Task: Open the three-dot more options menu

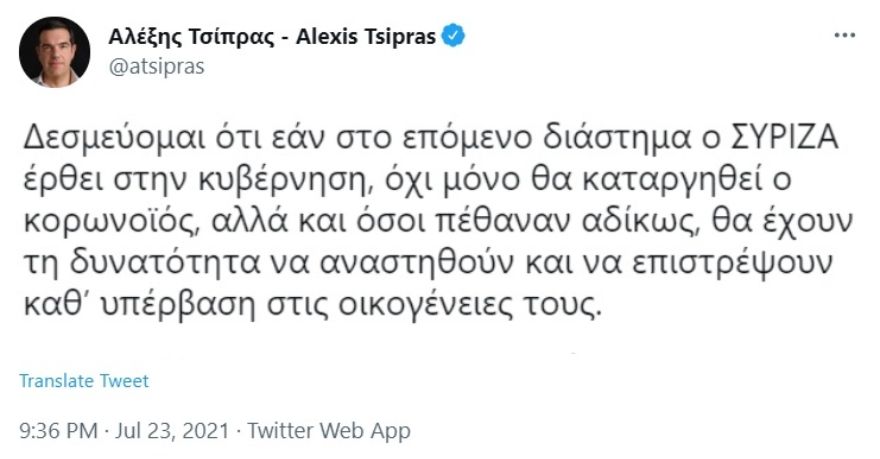Action: coord(845,37)
